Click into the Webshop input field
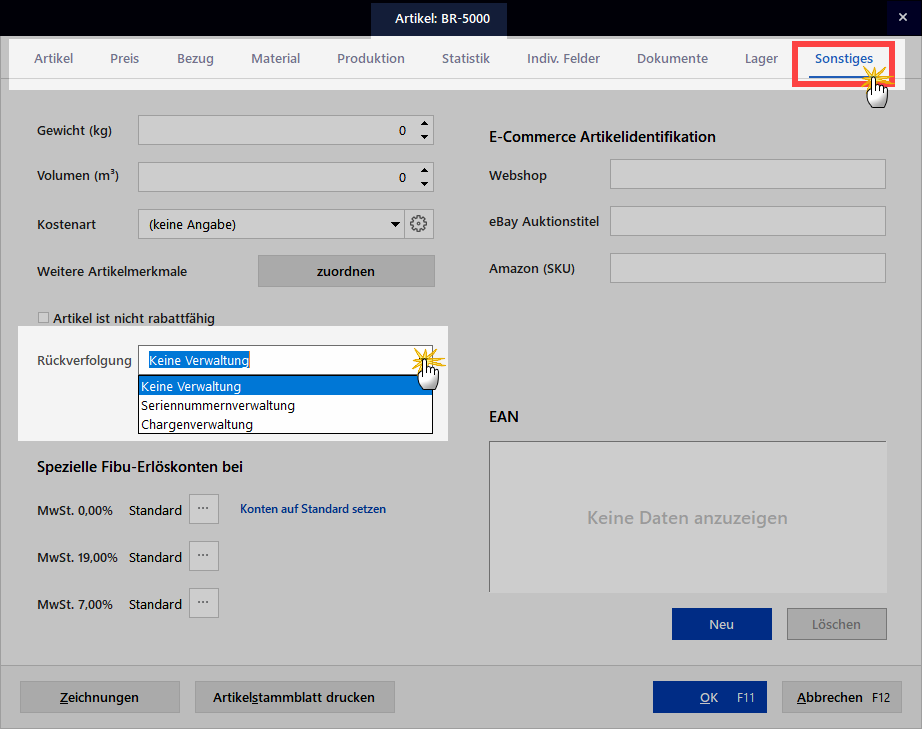 click(747, 175)
